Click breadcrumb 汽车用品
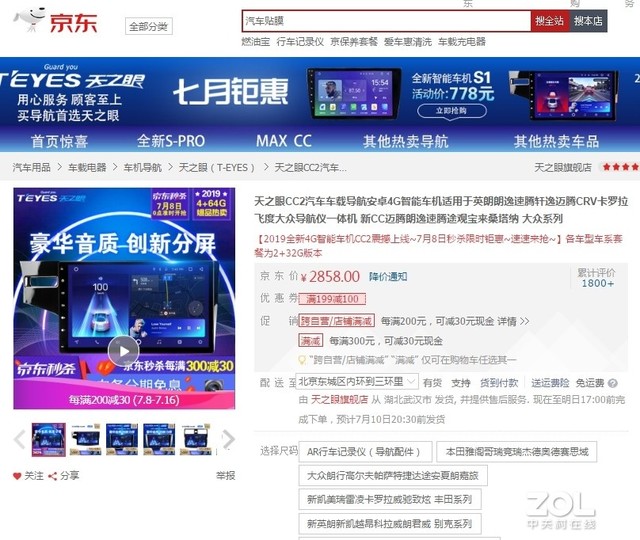 point(31,167)
